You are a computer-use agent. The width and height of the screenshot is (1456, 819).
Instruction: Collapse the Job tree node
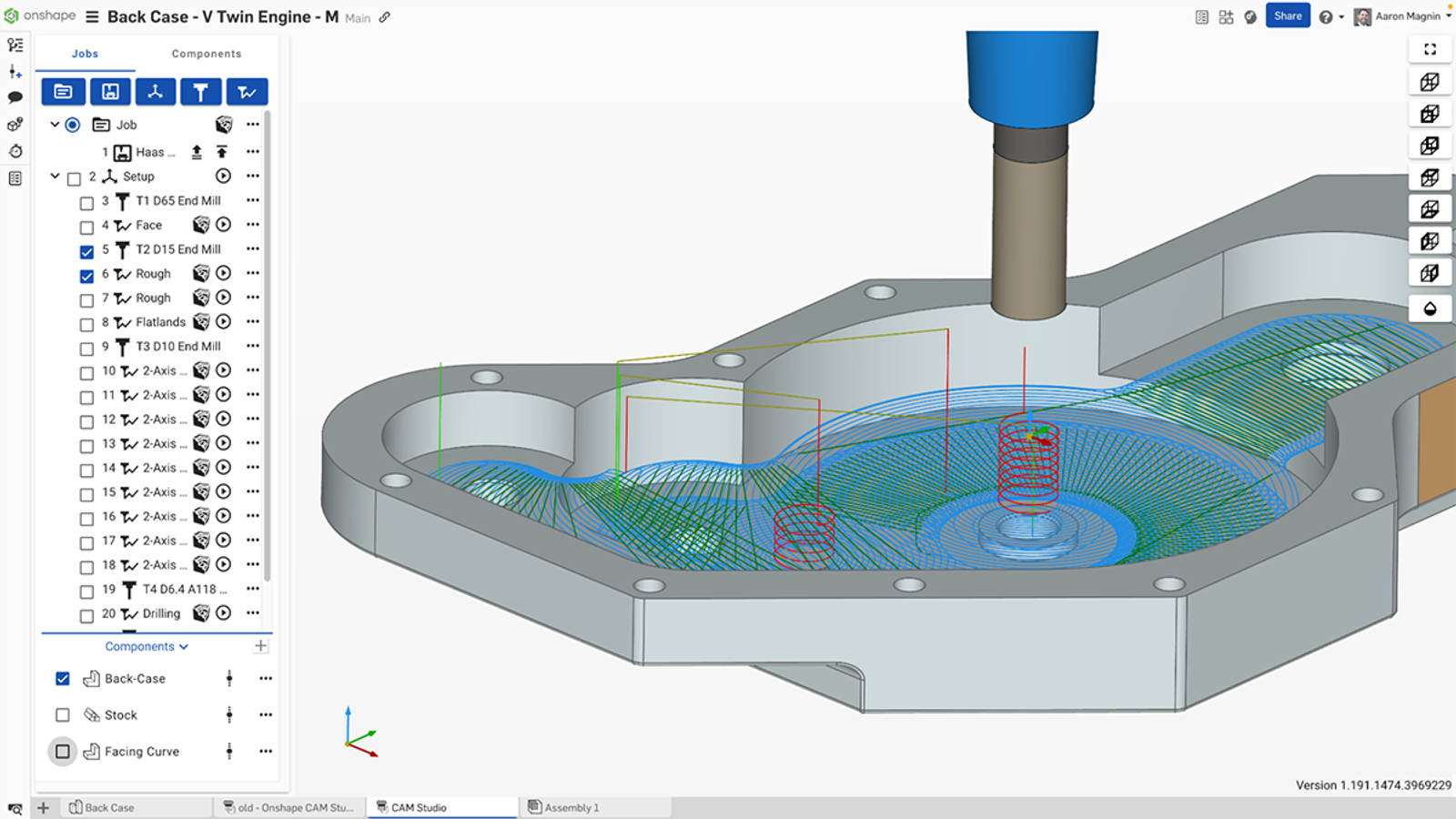55,125
